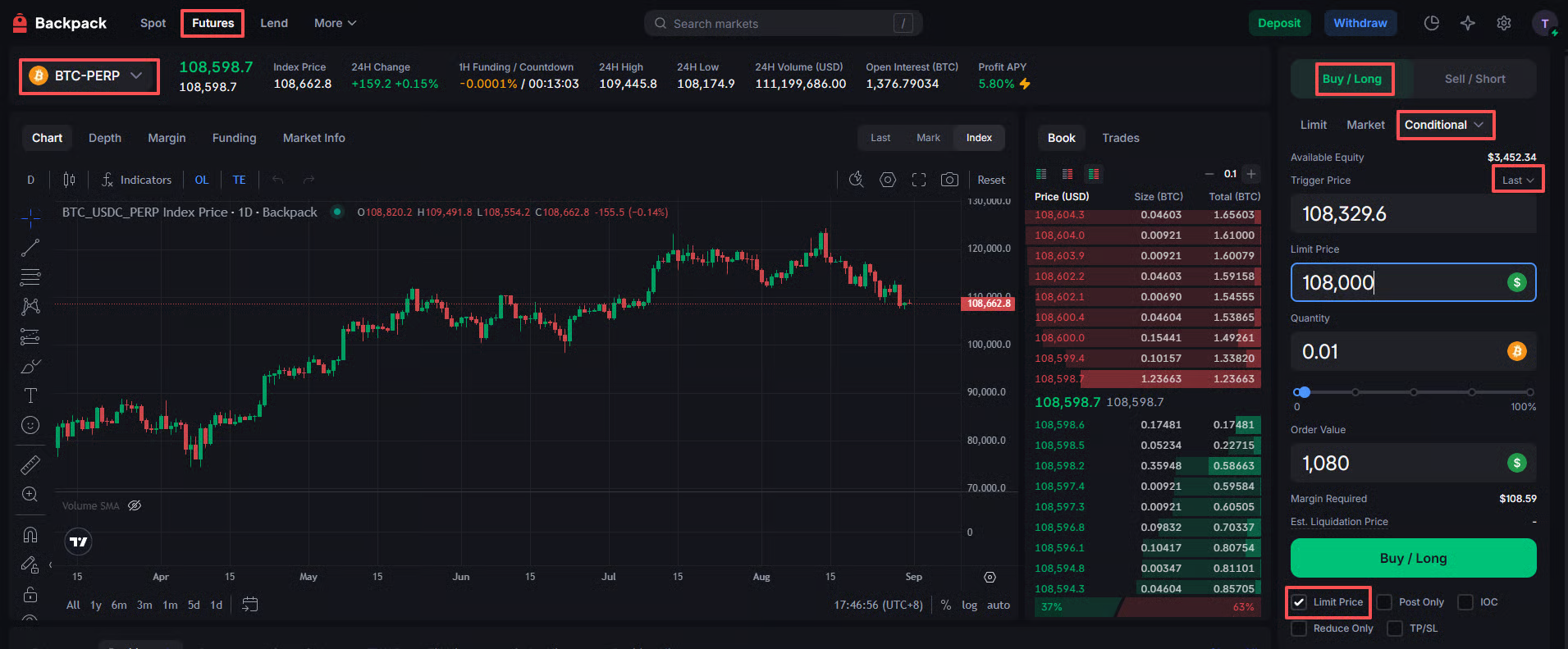This screenshot has height=649, width=1568.
Task: Expand the Conditional order type dropdown
Action: tap(1444, 125)
